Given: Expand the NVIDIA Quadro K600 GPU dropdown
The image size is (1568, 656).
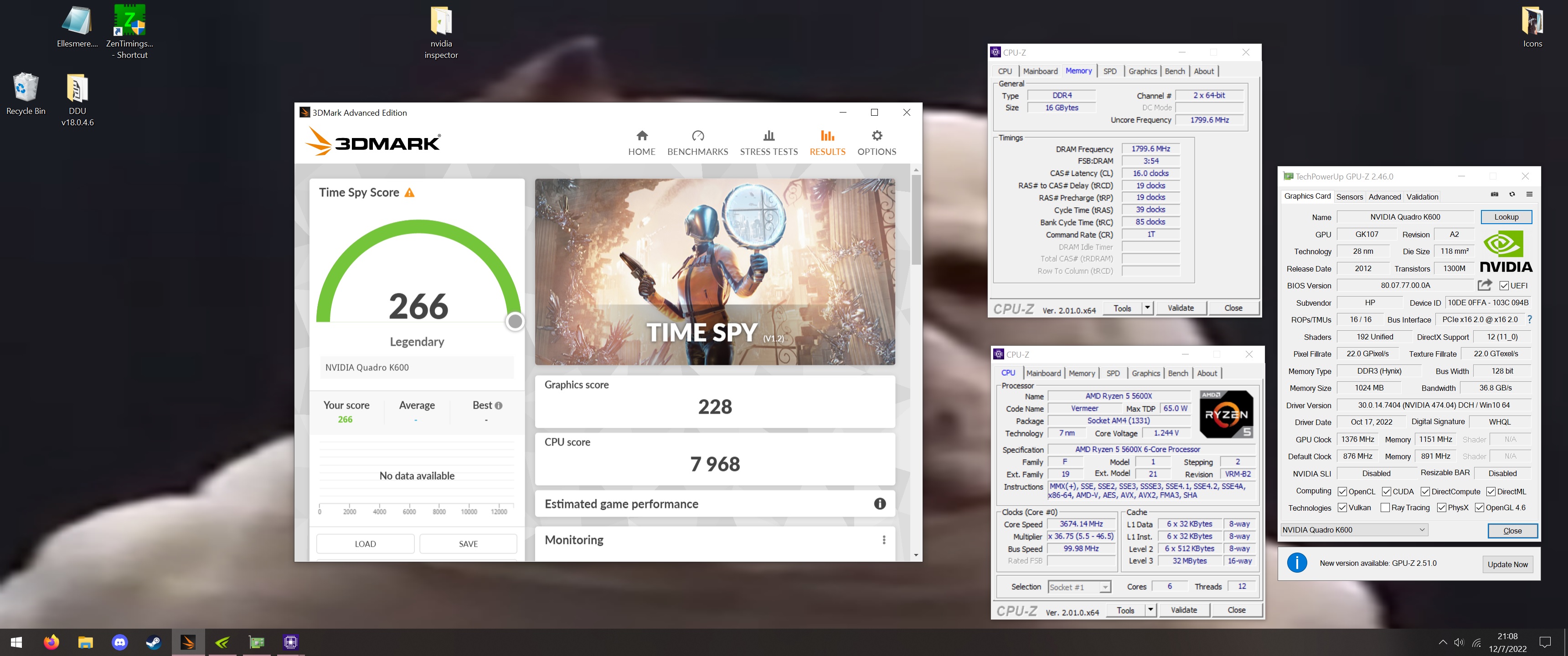Looking at the screenshot, I should (x=1354, y=529).
